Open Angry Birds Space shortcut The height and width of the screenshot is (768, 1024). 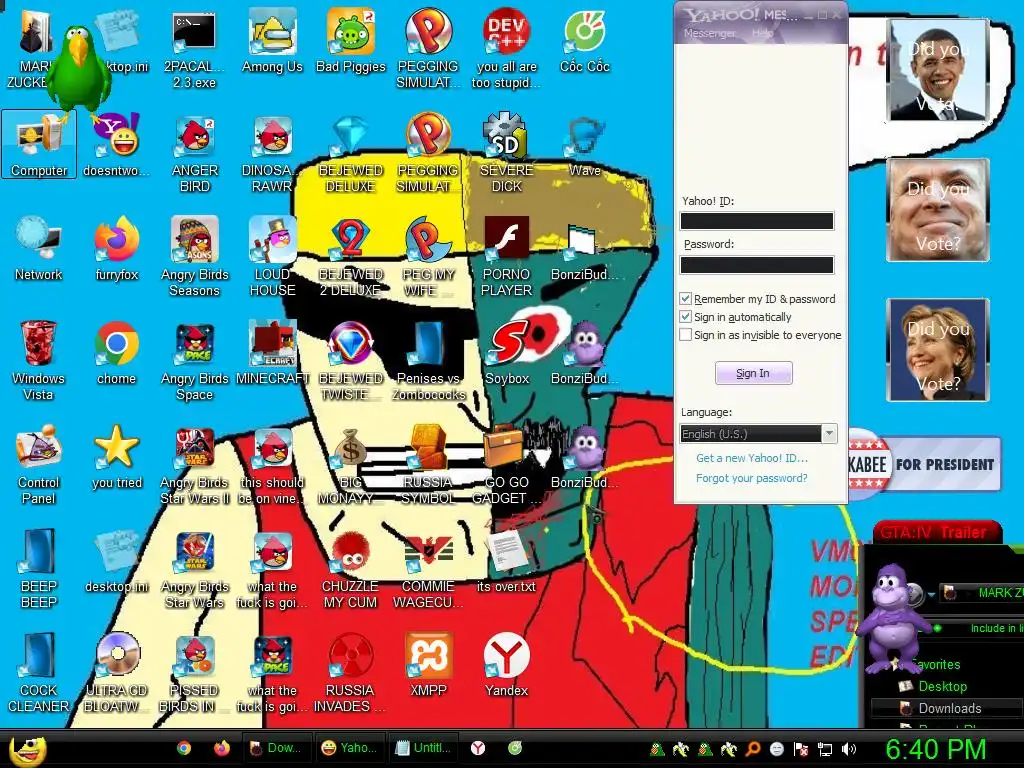tap(195, 360)
